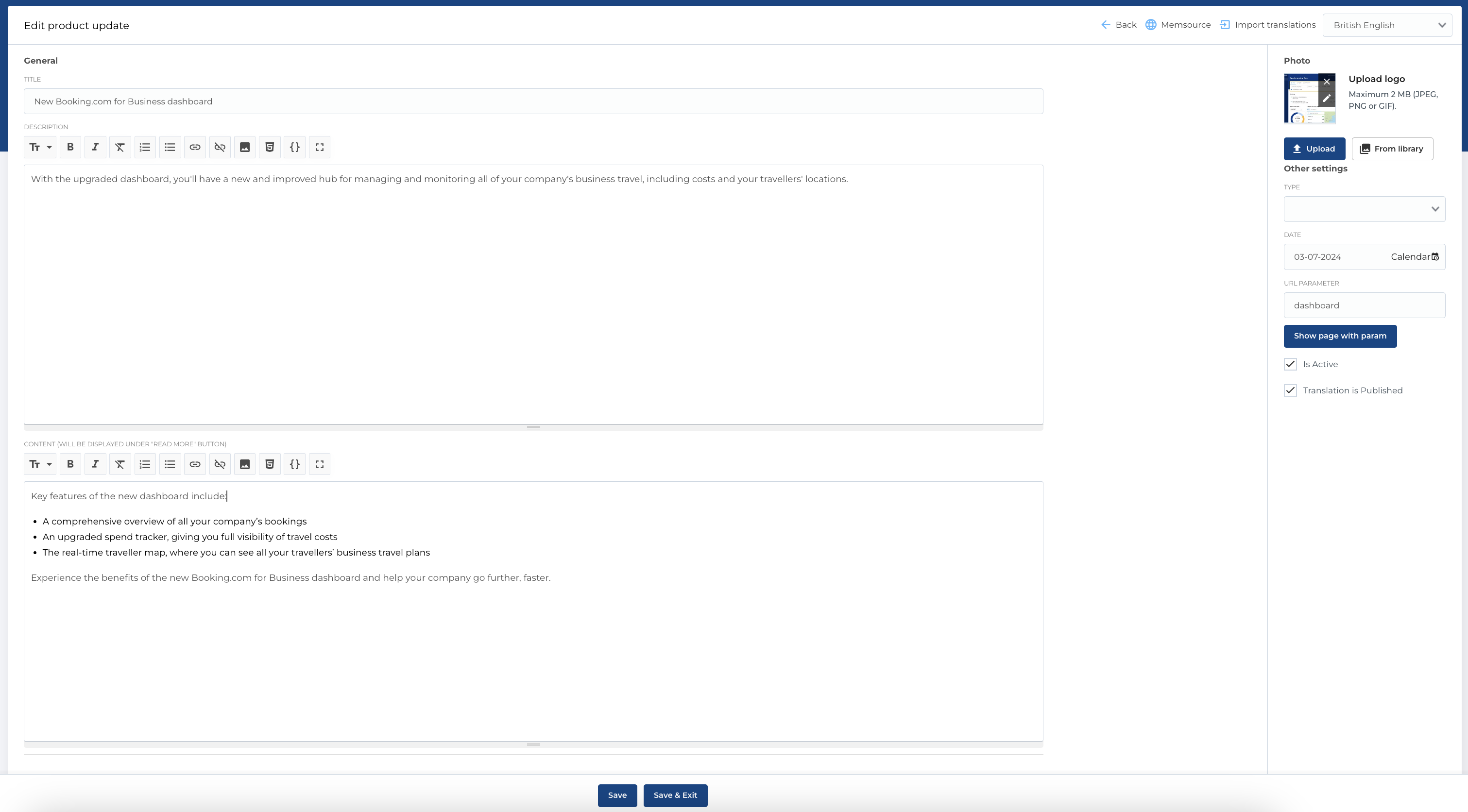Disable Translation is Published

(x=1290, y=390)
